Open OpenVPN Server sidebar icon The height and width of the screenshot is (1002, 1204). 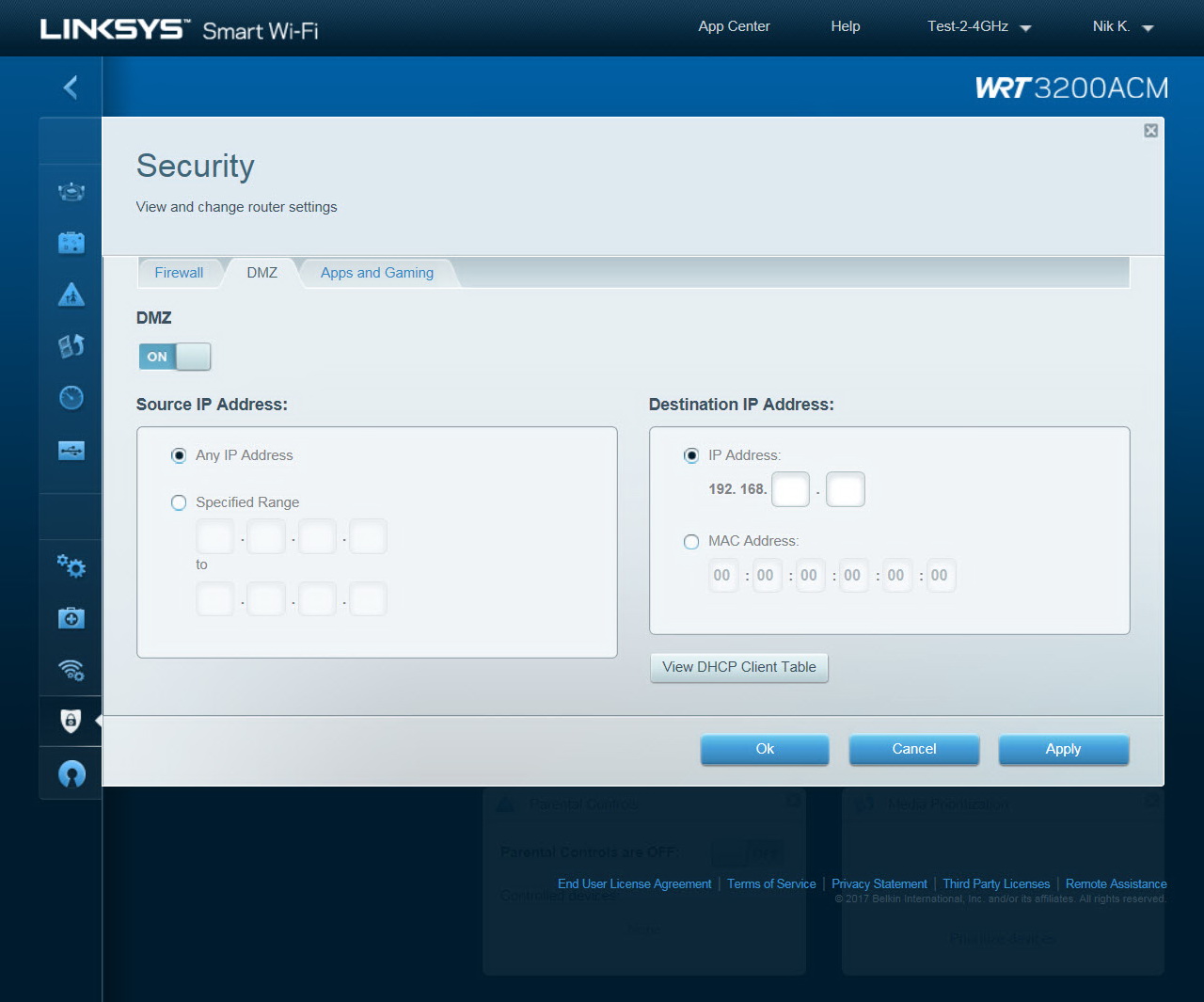point(71,773)
